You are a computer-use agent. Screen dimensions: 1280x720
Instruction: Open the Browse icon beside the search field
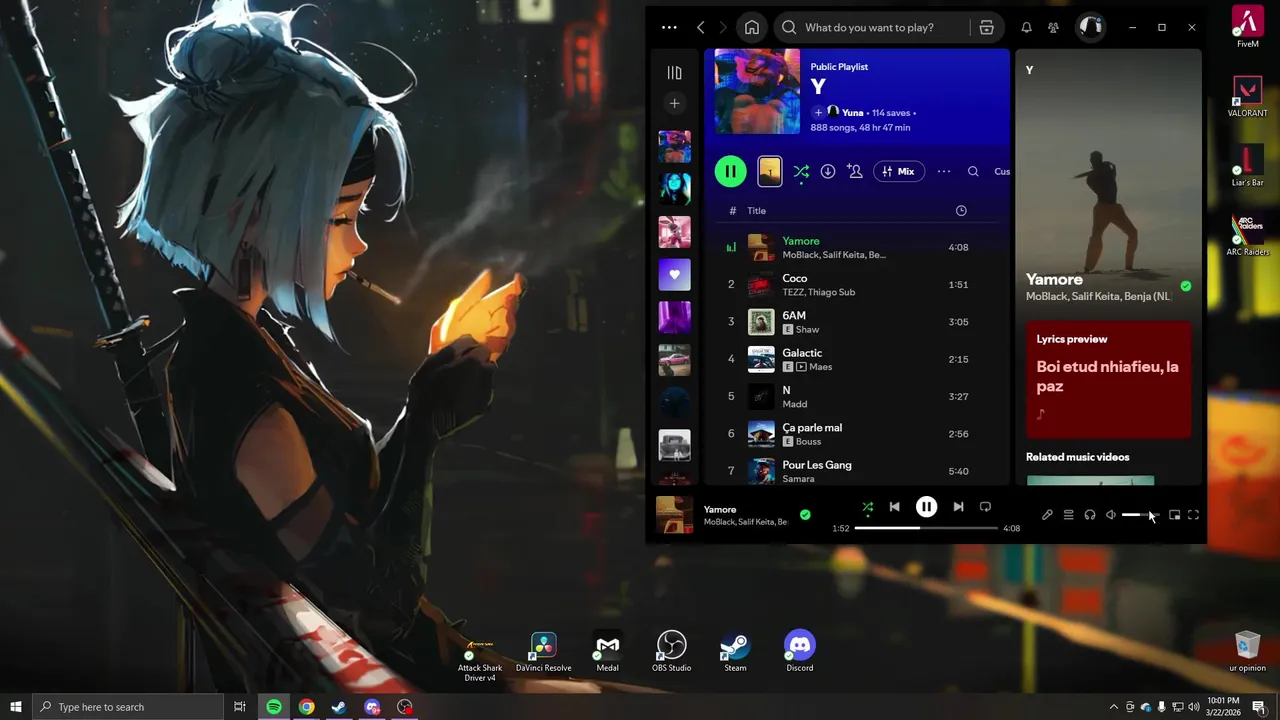pyautogui.click(x=986, y=27)
